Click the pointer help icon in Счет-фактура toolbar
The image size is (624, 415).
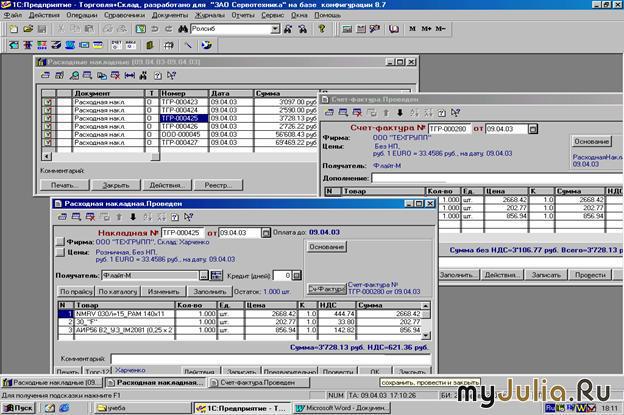click(456, 113)
